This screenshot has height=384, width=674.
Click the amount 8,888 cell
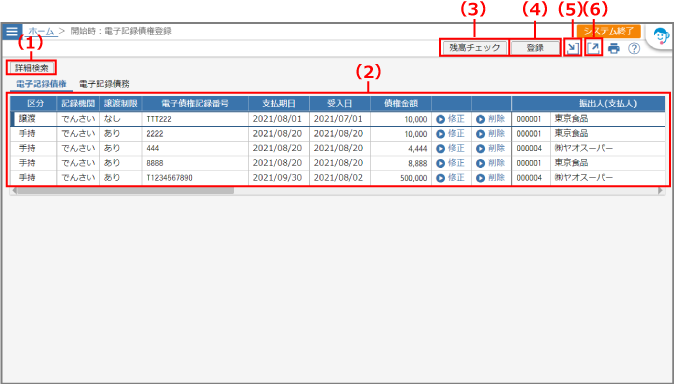click(x=401, y=163)
